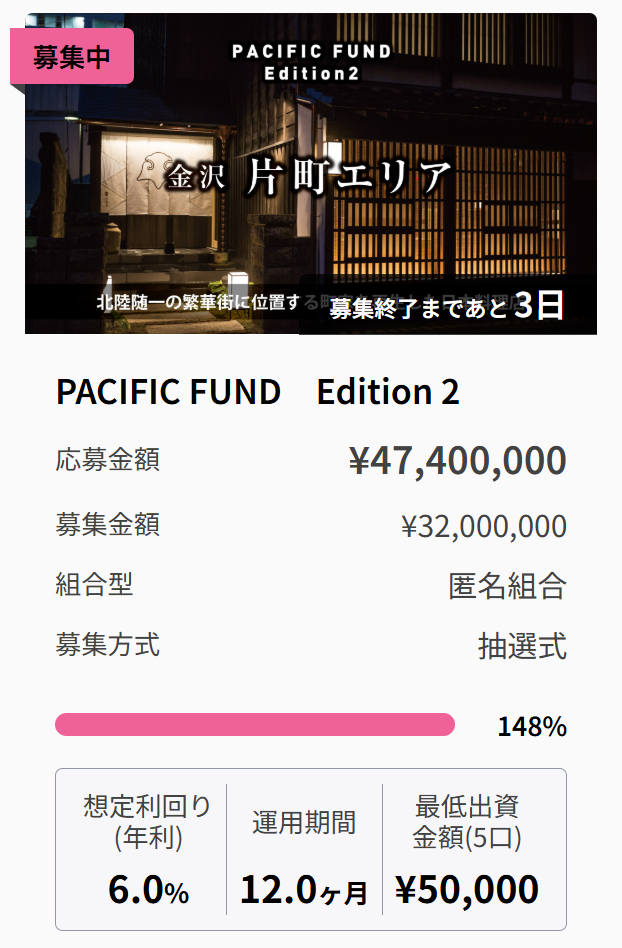Click the pink funding progress bar
This screenshot has width=622, height=948.
pos(254,725)
